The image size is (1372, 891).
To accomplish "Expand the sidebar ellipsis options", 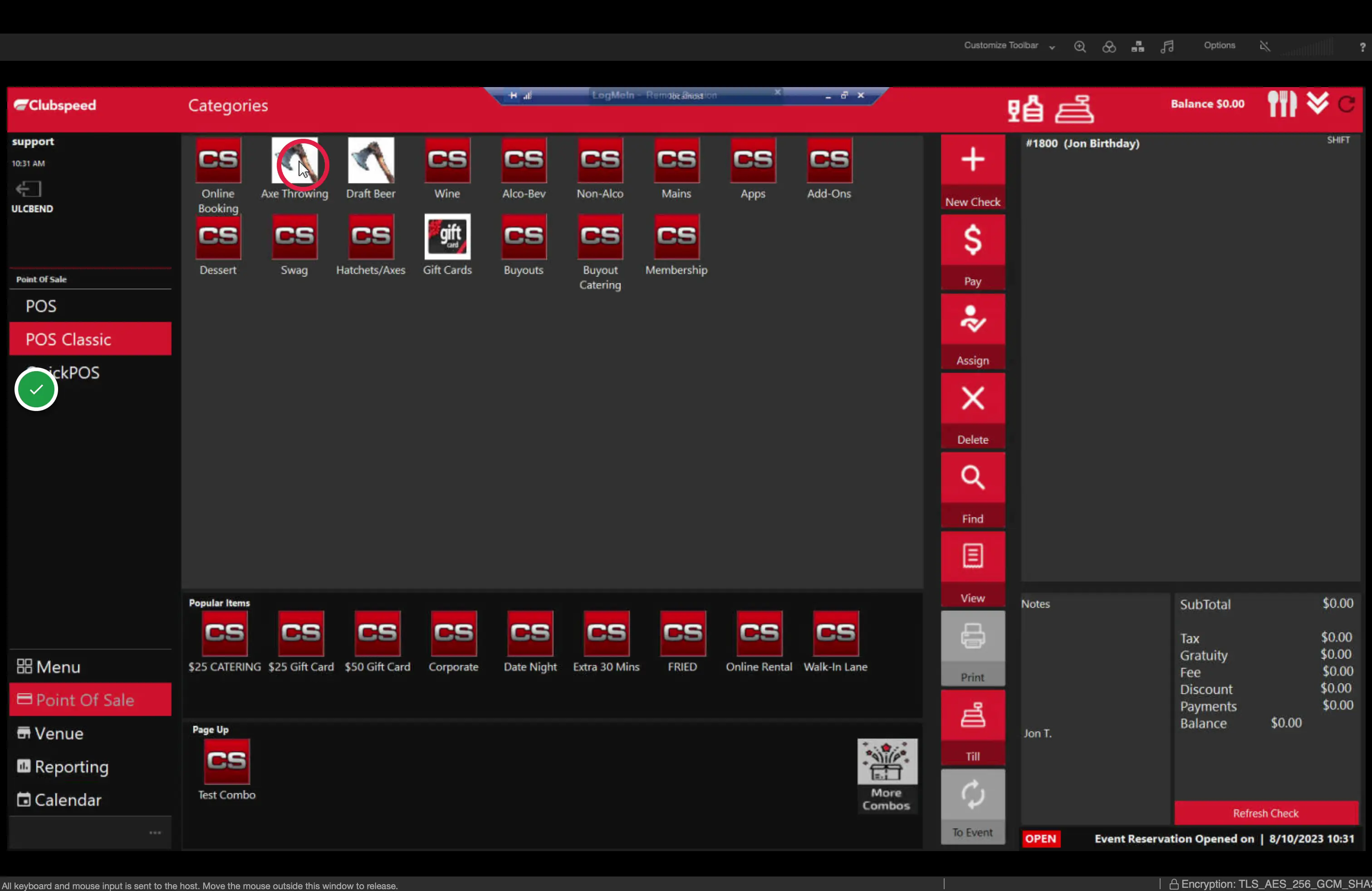I will pos(155,833).
